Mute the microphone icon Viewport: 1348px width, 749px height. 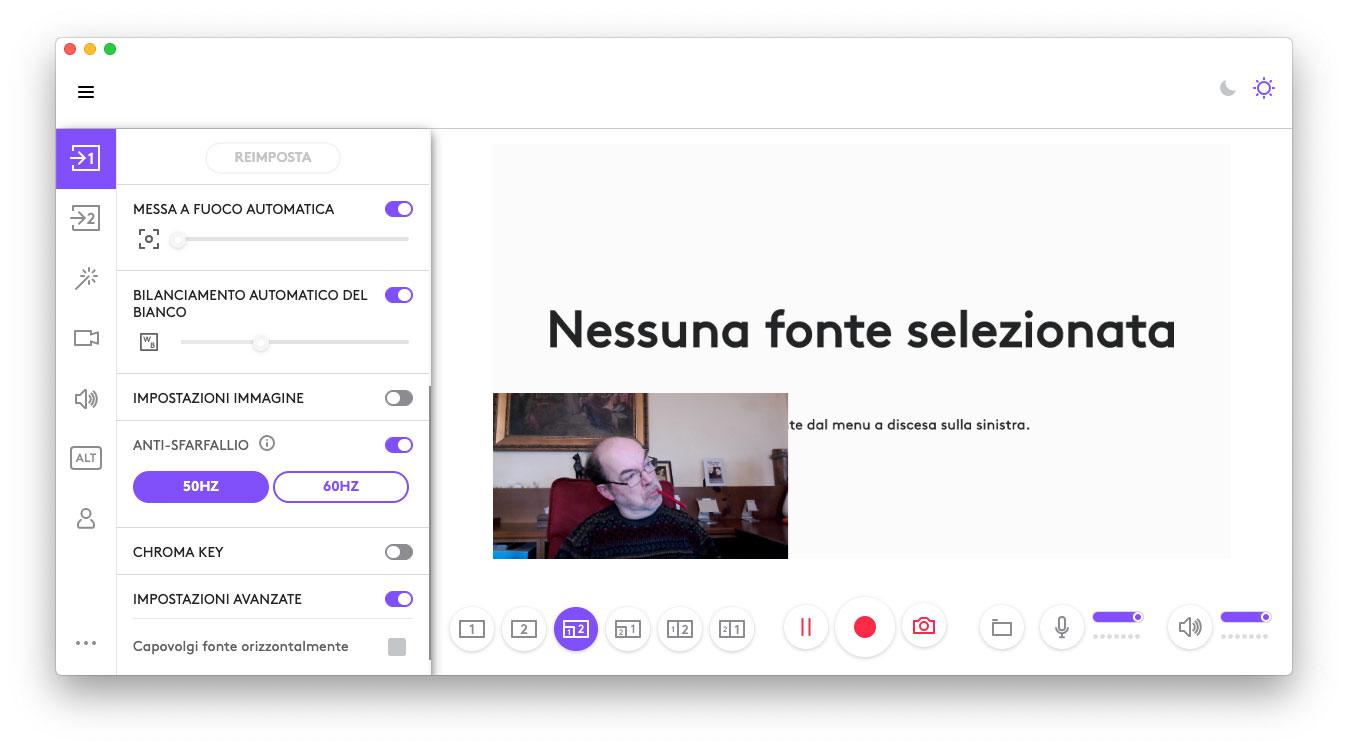point(1062,628)
